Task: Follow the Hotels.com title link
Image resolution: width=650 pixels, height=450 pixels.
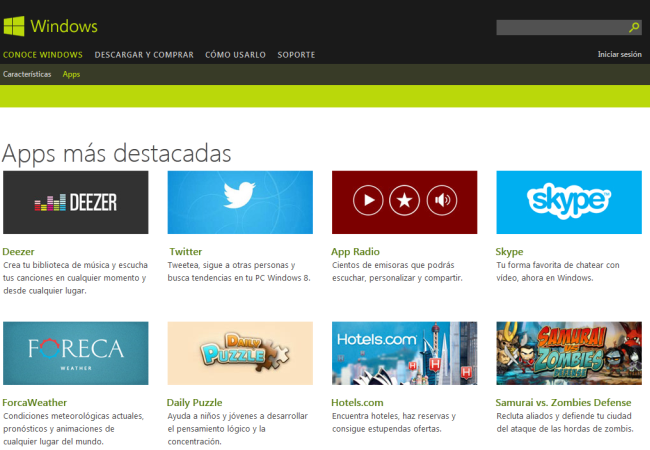Action: click(x=357, y=402)
